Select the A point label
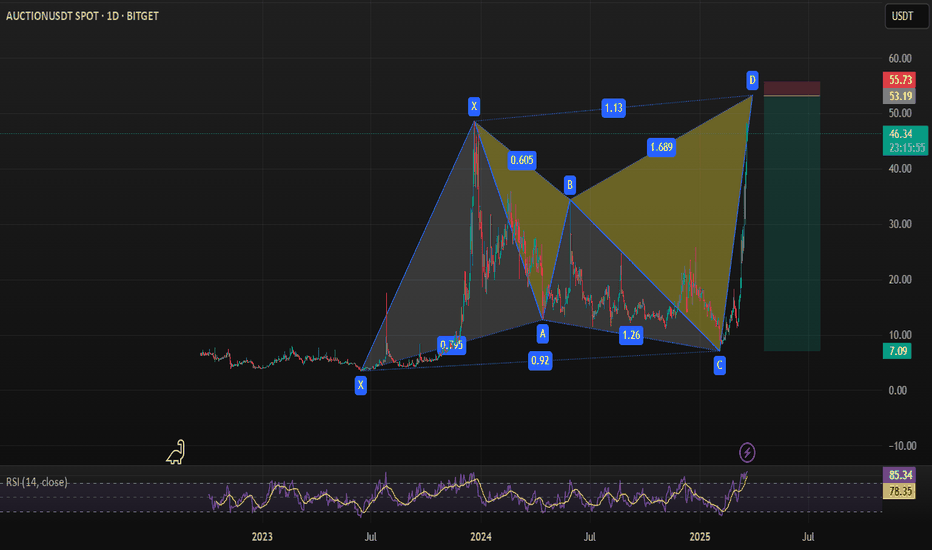This screenshot has height=550, width=932. pos(542,334)
